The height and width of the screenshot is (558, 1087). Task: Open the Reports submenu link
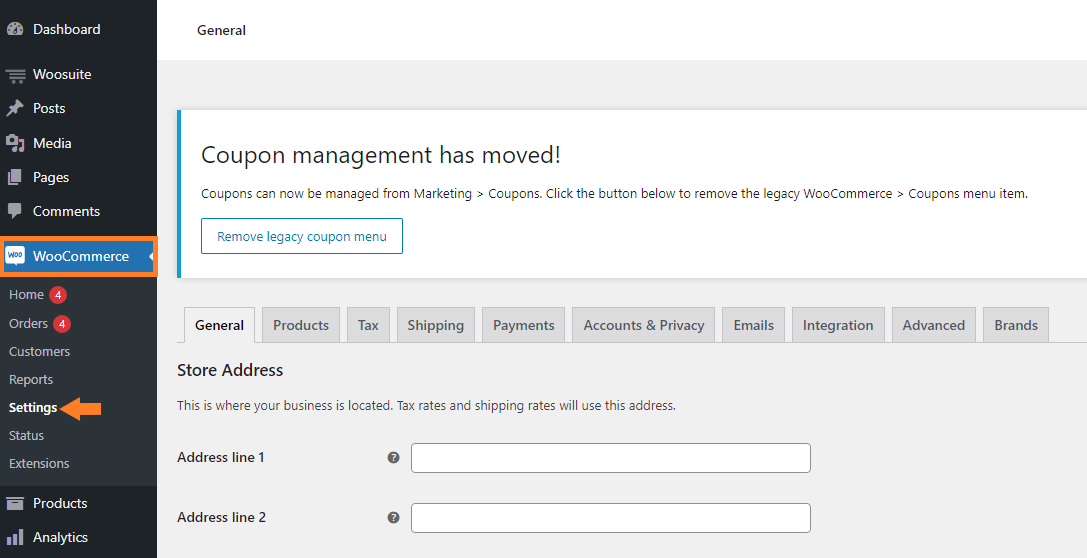point(31,380)
